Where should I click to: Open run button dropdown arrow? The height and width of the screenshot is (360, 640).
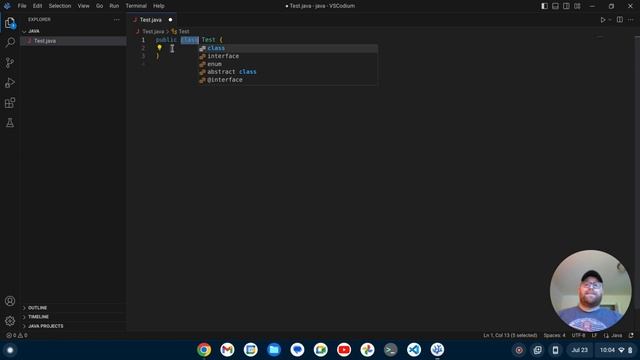point(610,20)
